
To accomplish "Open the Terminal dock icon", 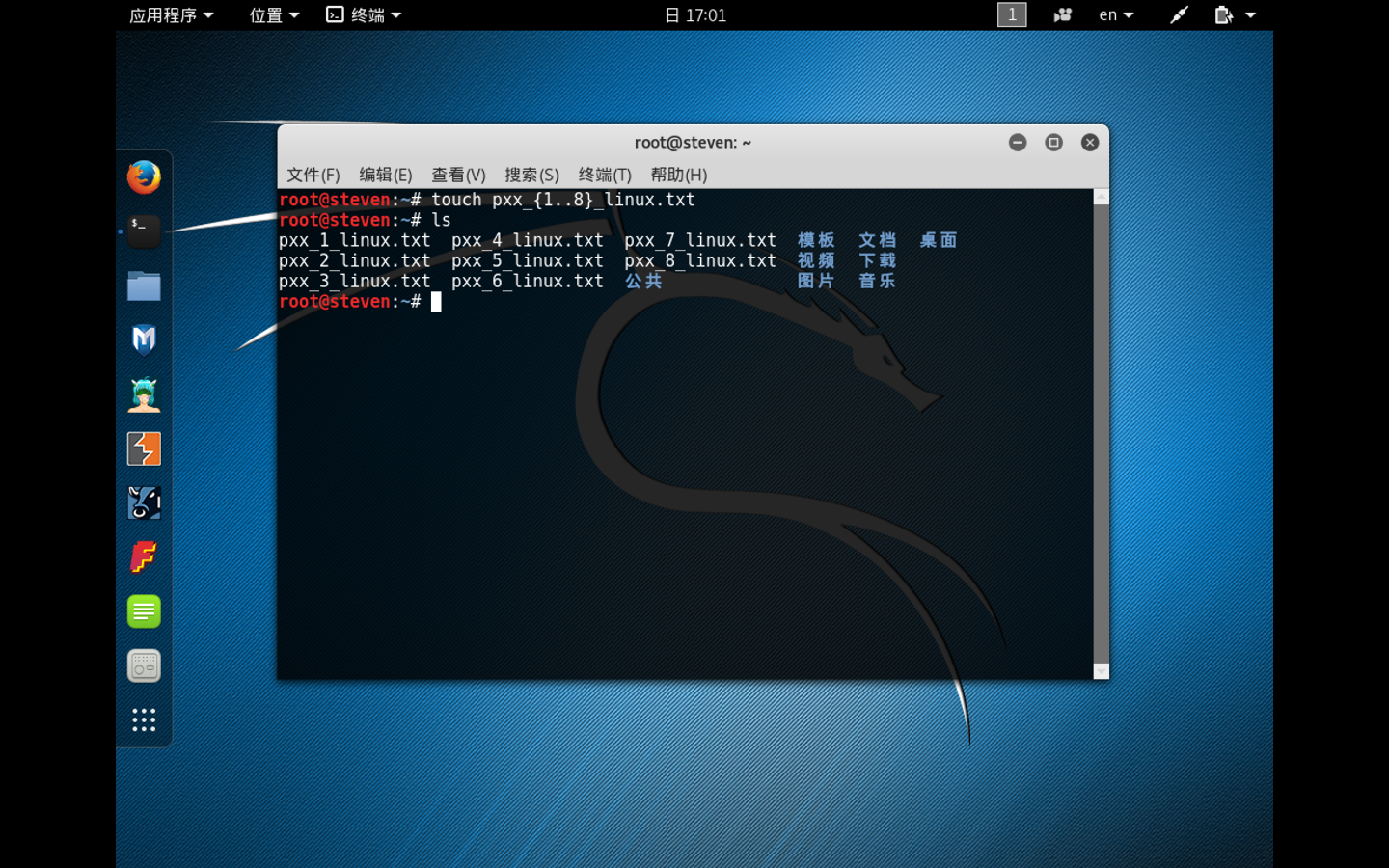I will pos(144,231).
